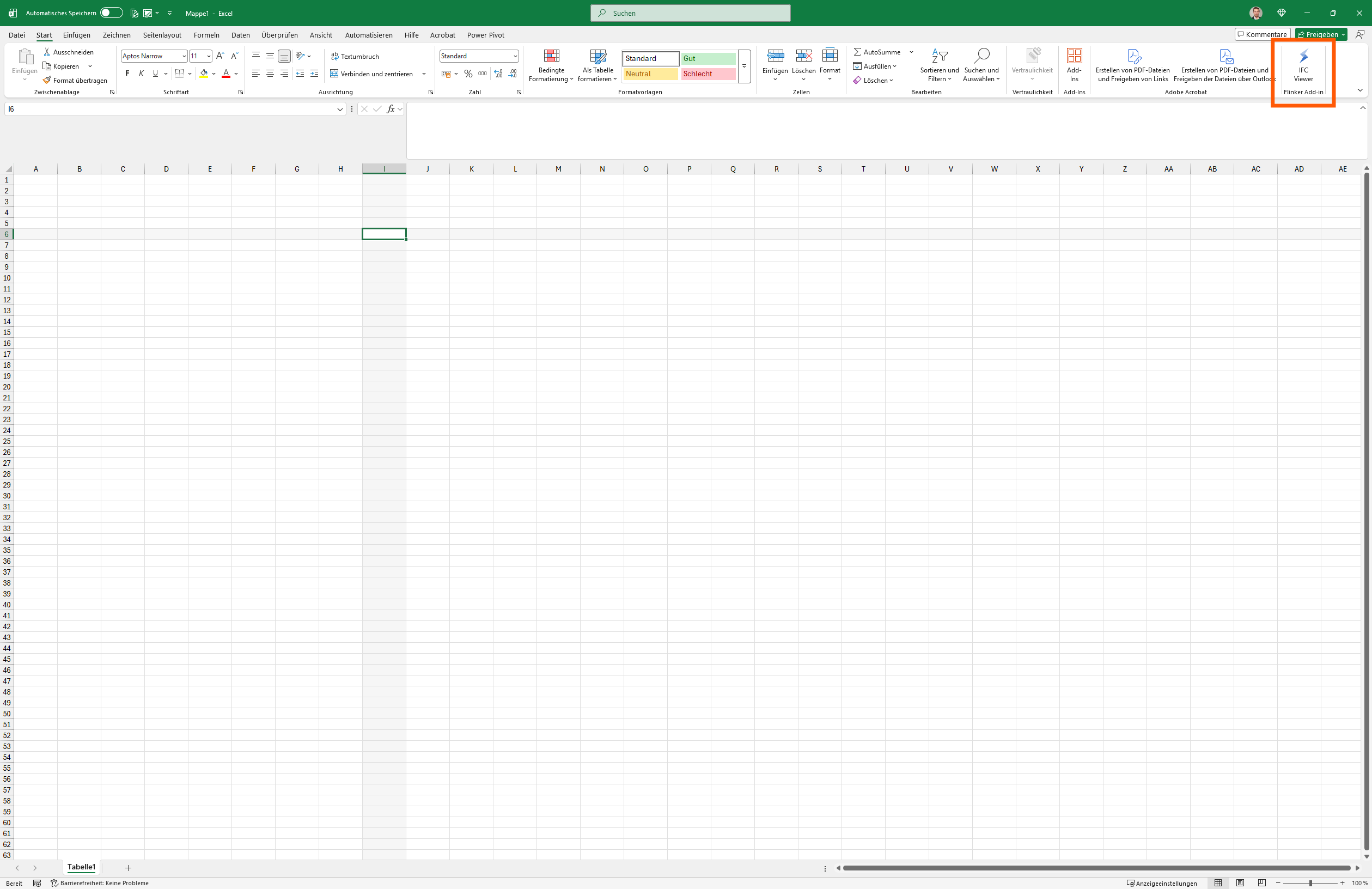Screen dimensions: 1372x889
Task: Toggle bold formatting (F)
Action: [x=127, y=74]
